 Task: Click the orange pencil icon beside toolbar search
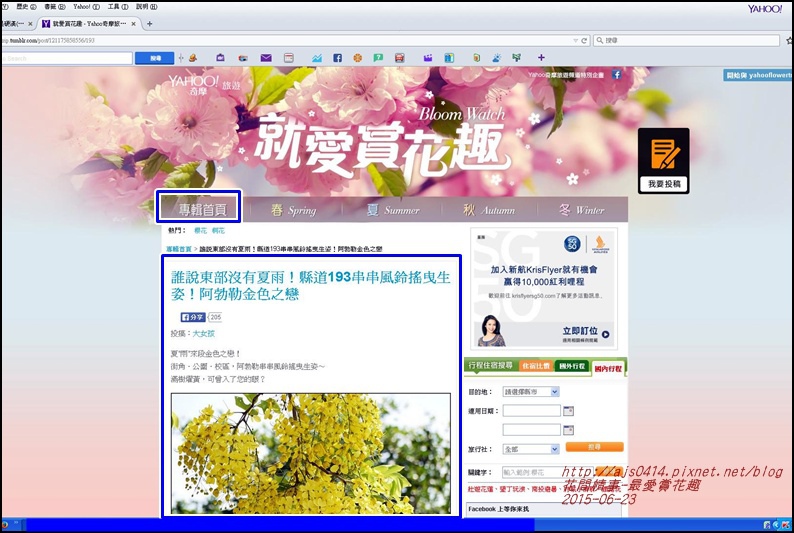(x=192, y=58)
